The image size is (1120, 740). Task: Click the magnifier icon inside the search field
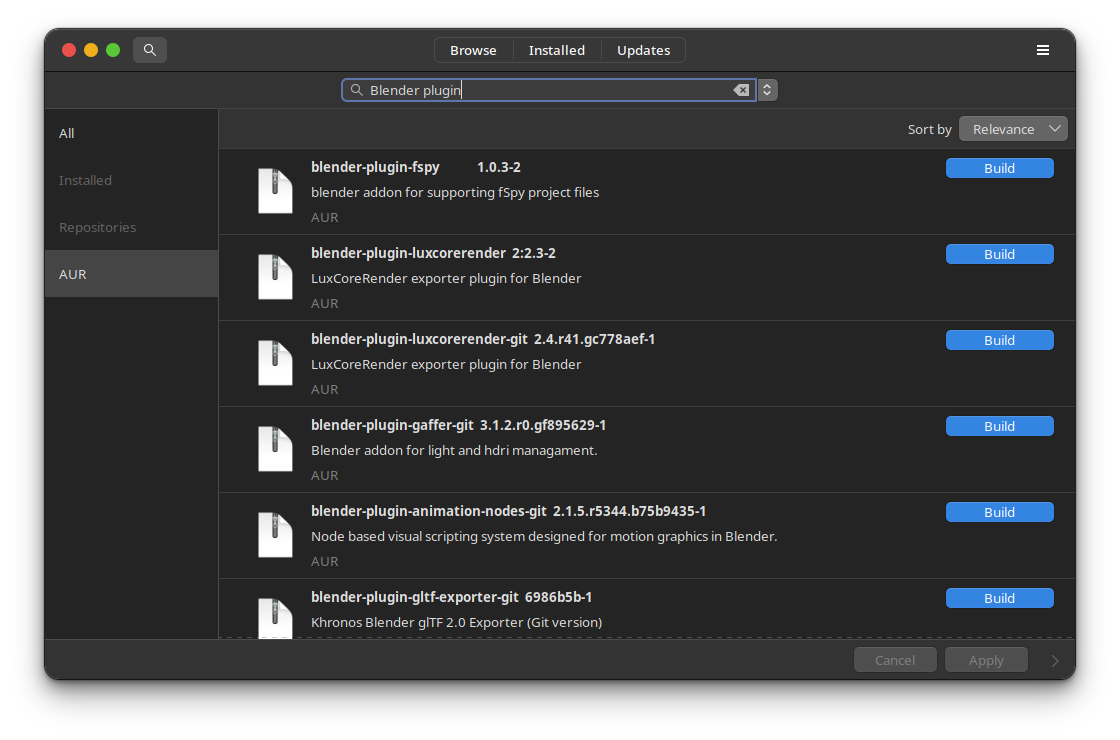tap(356, 90)
